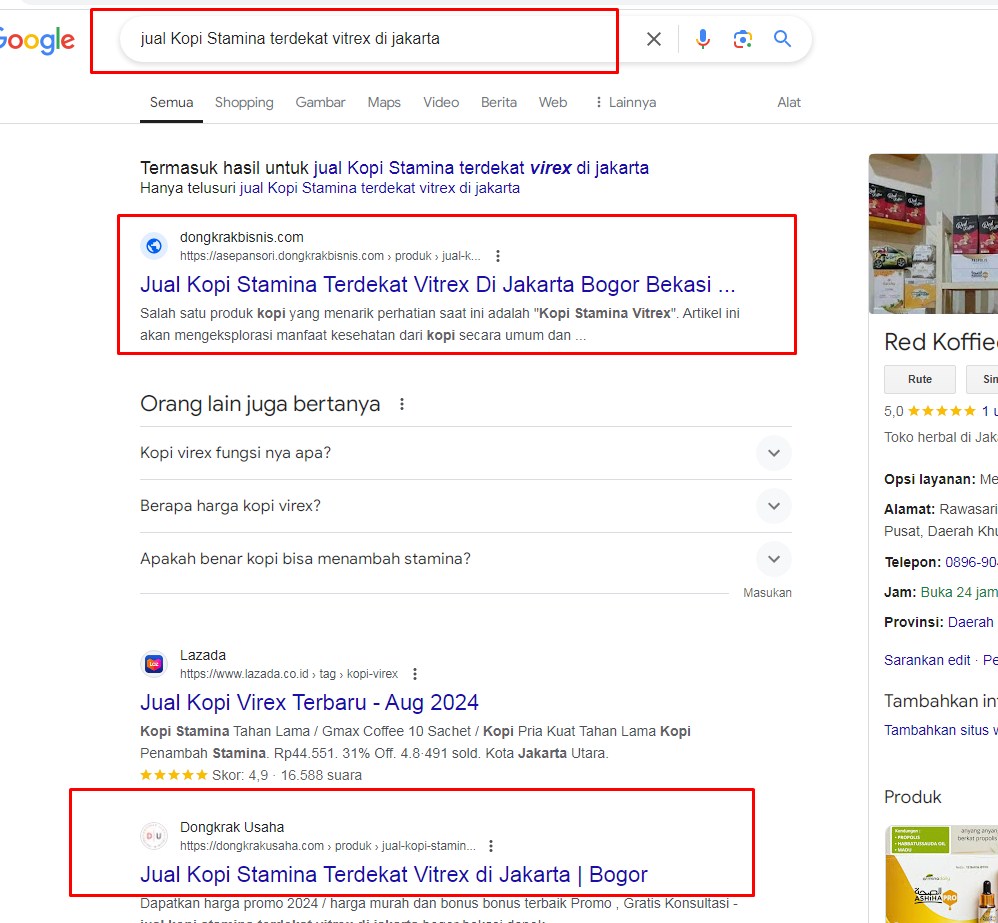Switch to the Gambar tab
998x923 pixels.
tap(320, 102)
